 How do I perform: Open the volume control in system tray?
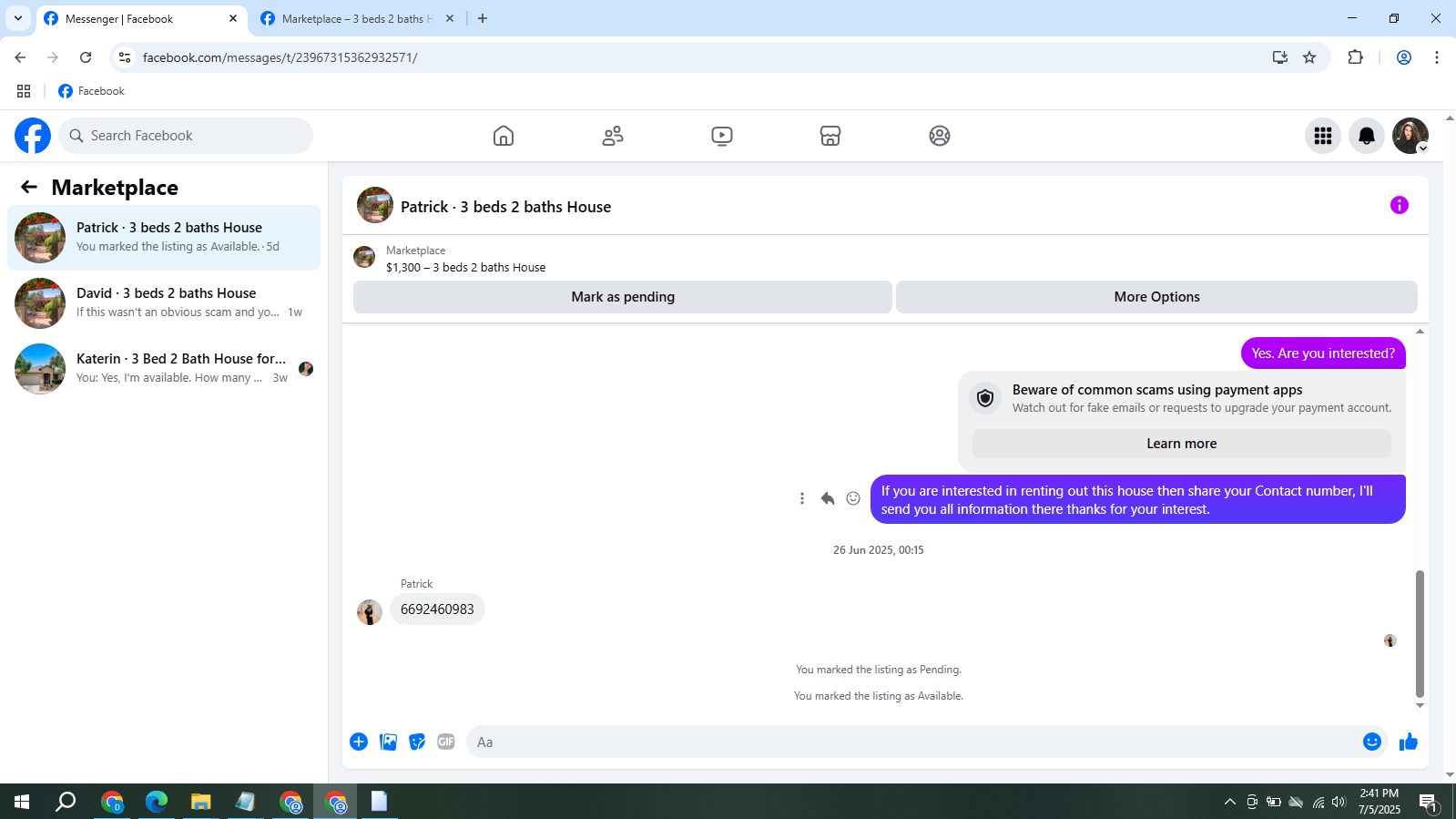1339,802
